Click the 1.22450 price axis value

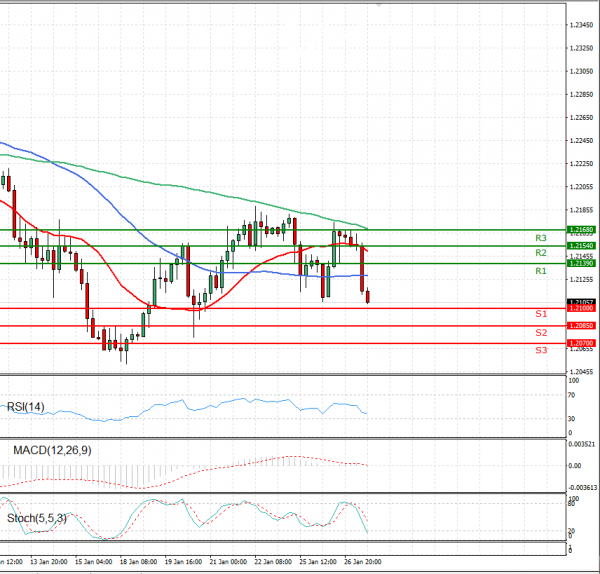(581, 140)
